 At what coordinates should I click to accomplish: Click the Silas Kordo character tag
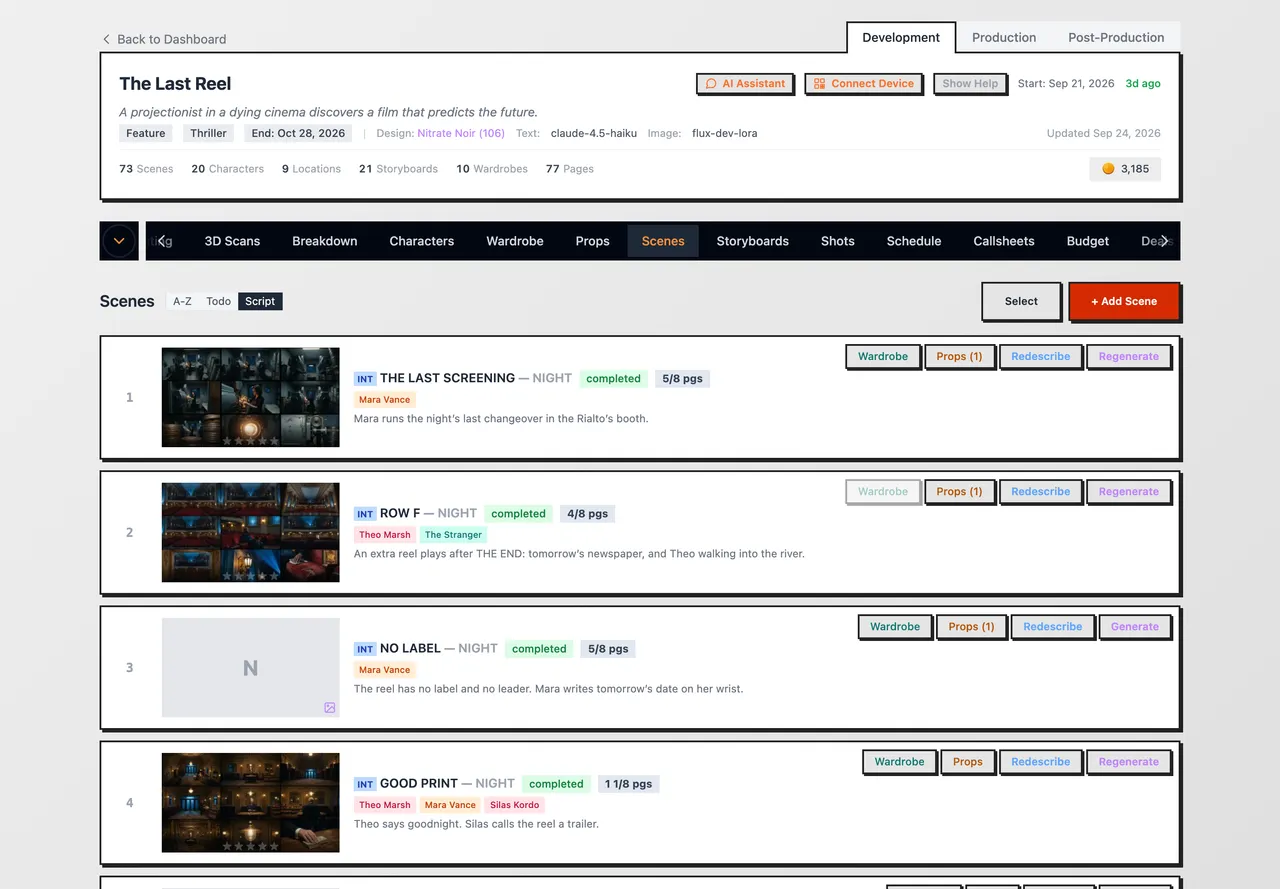tap(514, 805)
